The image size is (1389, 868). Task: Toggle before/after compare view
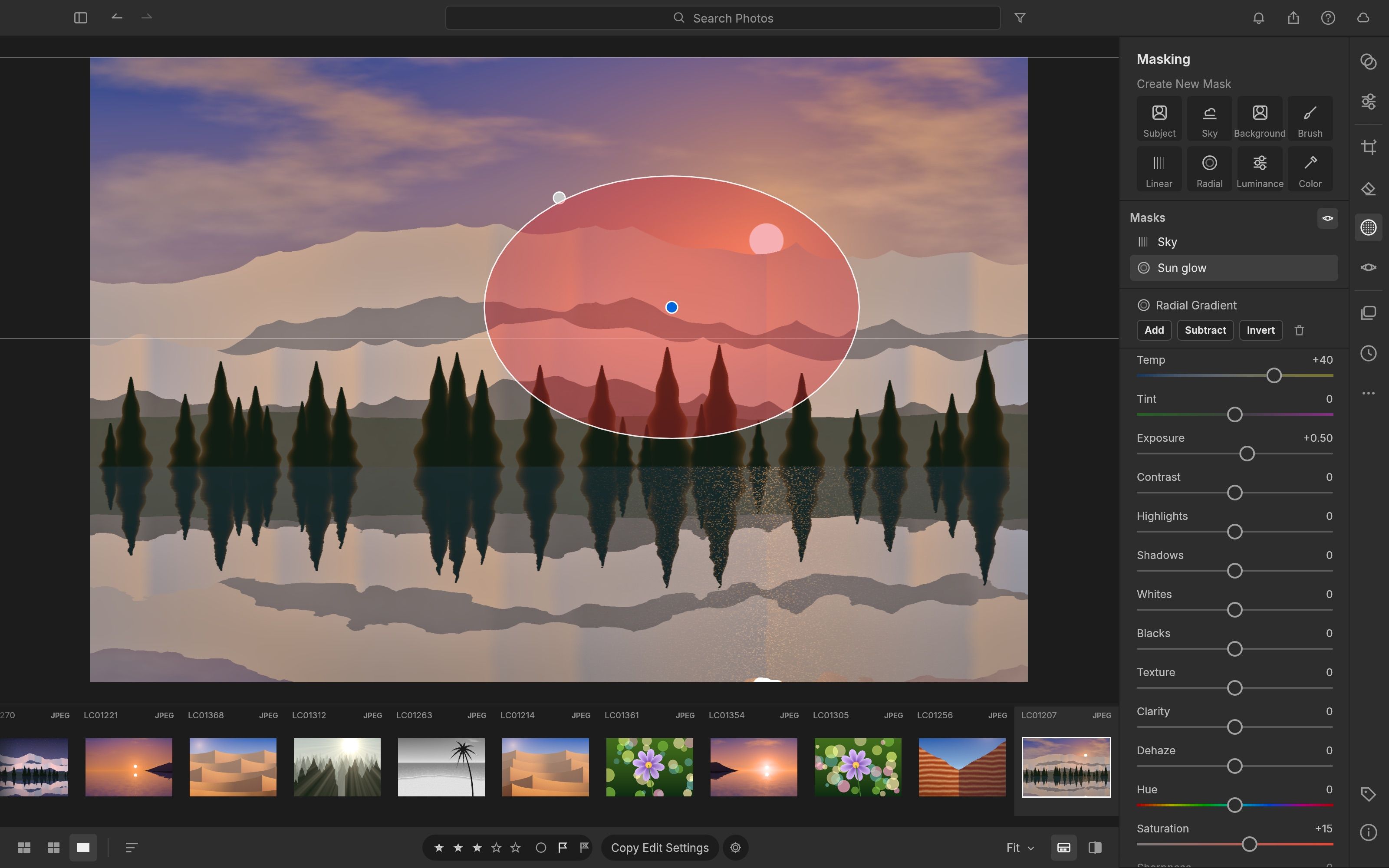pos(1095,848)
